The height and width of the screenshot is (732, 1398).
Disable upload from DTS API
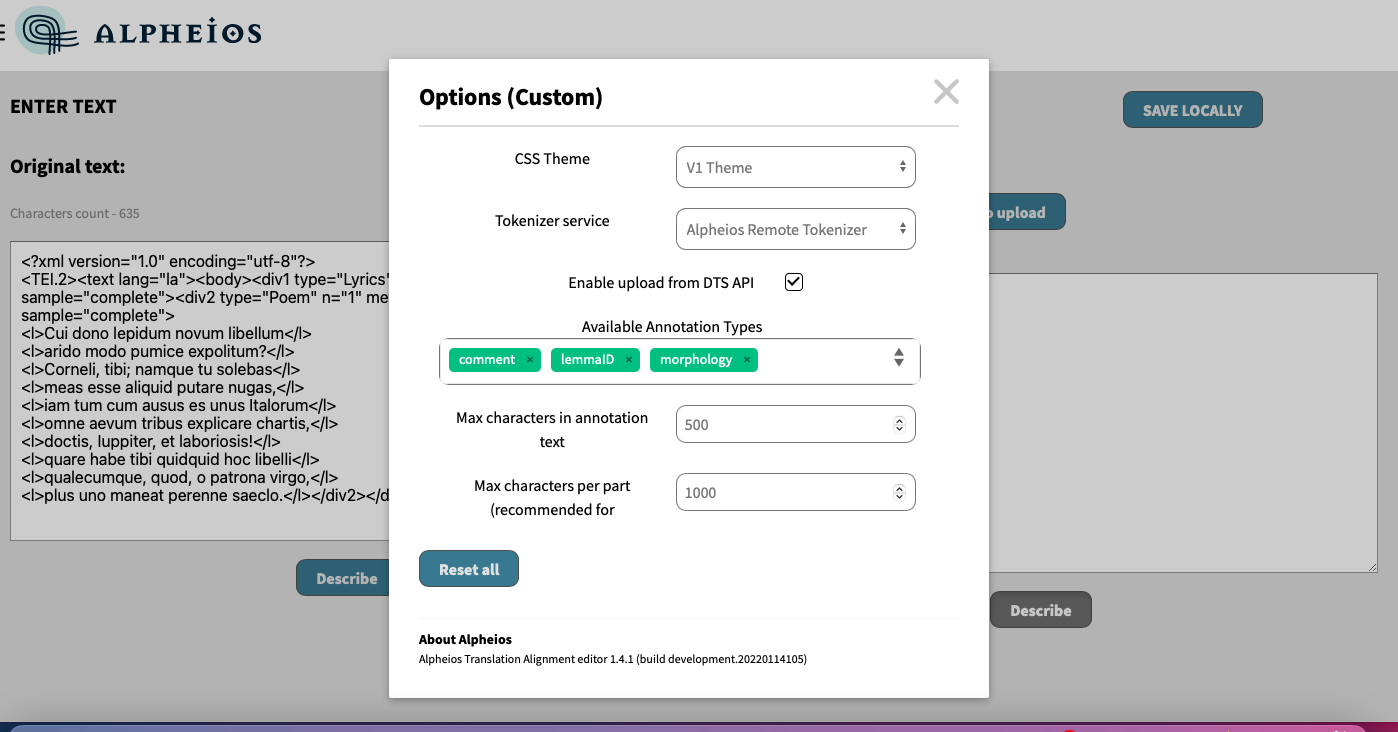click(x=793, y=282)
